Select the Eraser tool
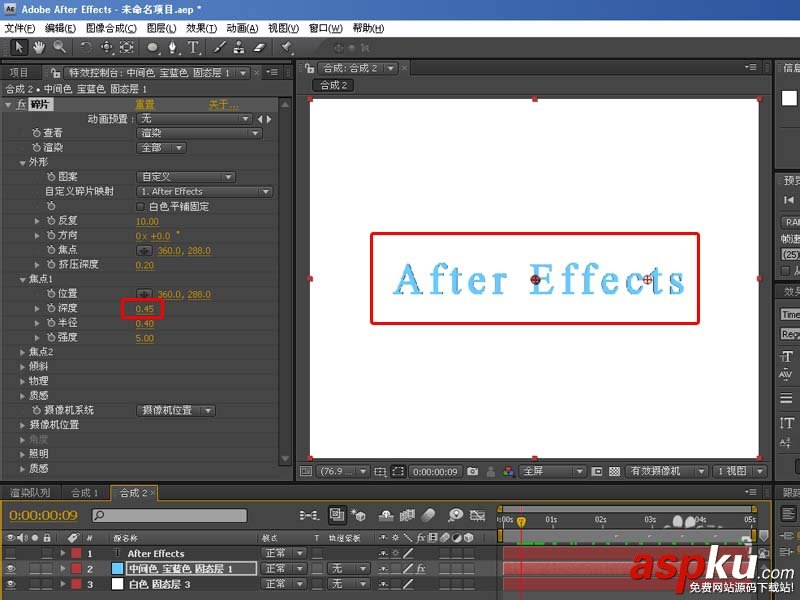The height and width of the screenshot is (600, 800). (x=260, y=47)
